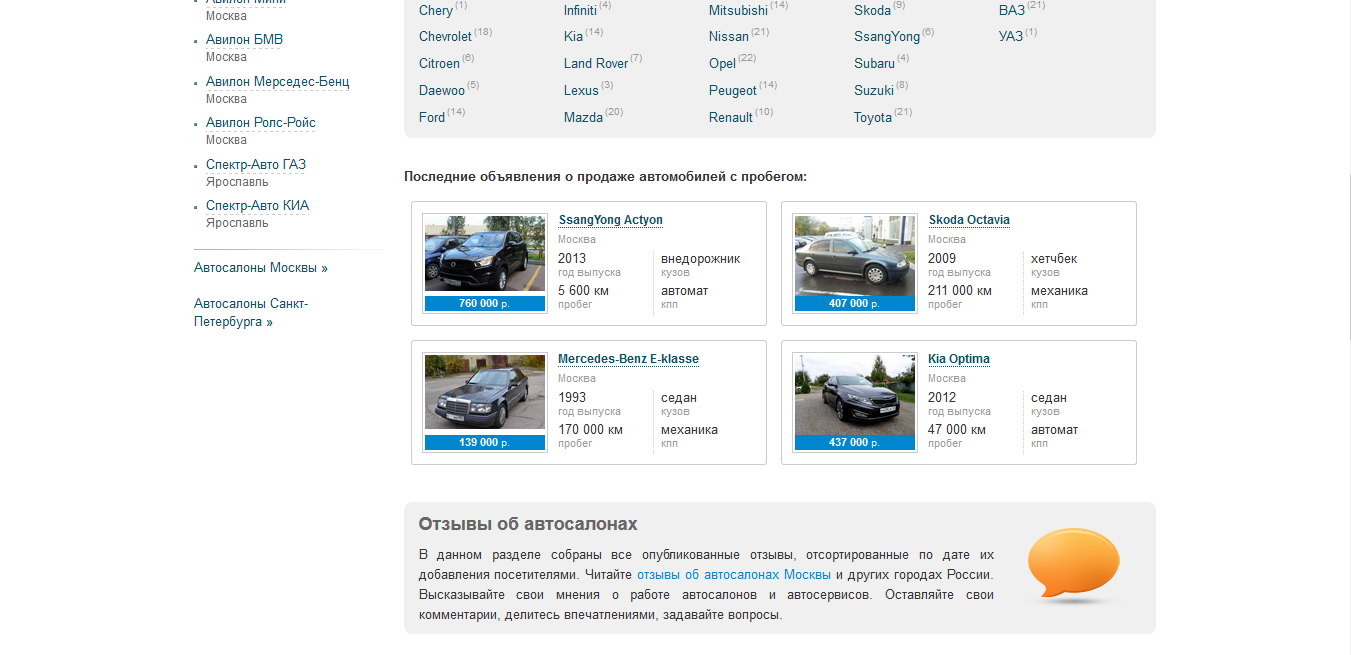Click the 407 000 р. price tag

click(x=855, y=303)
